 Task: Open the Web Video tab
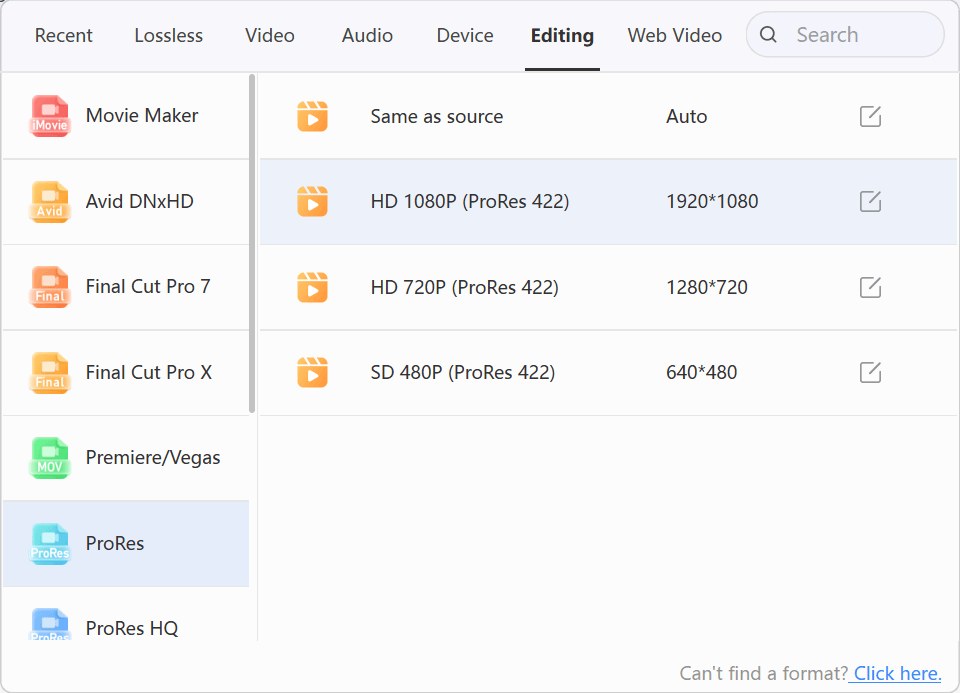[675, 36]
